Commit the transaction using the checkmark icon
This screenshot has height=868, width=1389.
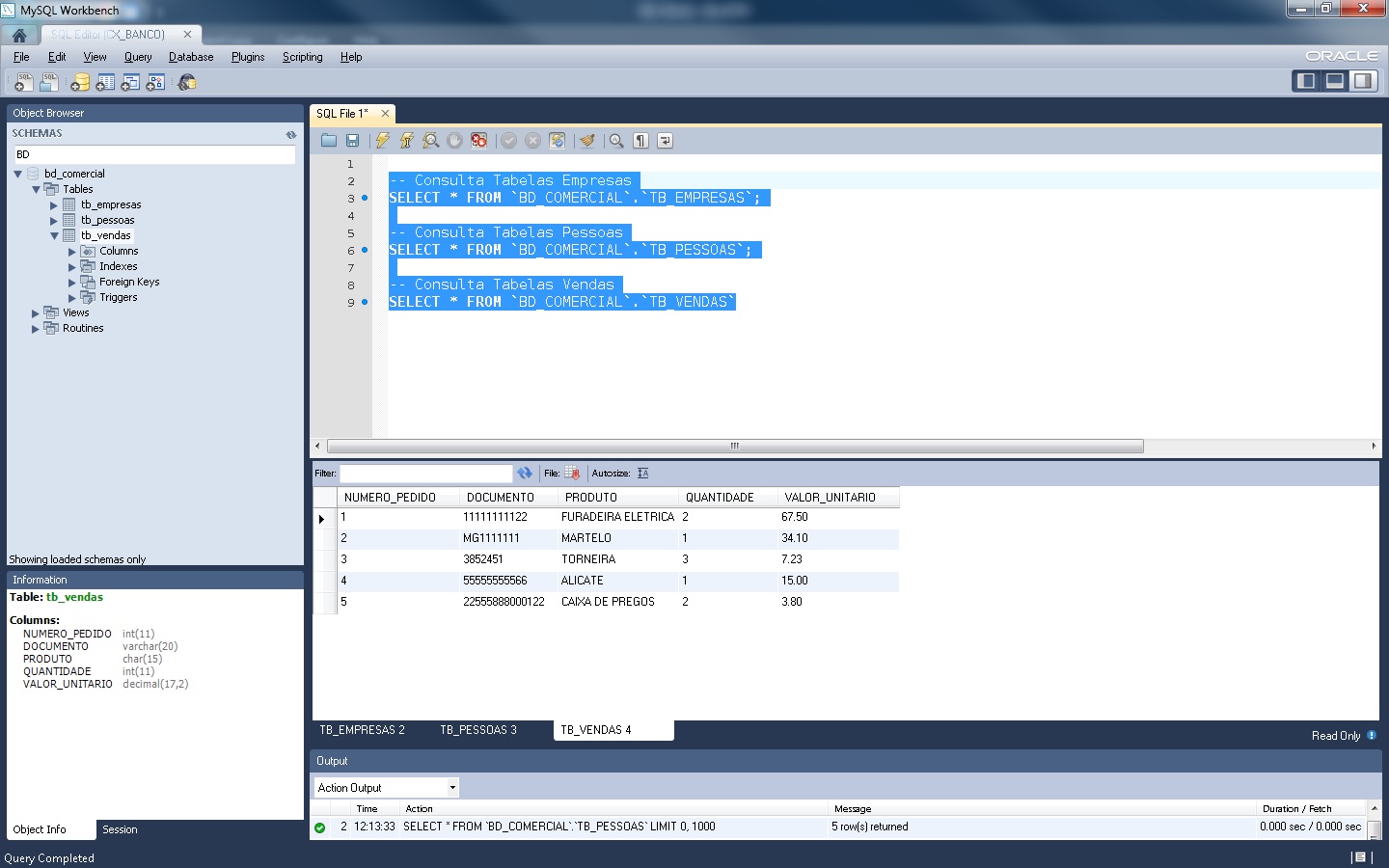509,141
